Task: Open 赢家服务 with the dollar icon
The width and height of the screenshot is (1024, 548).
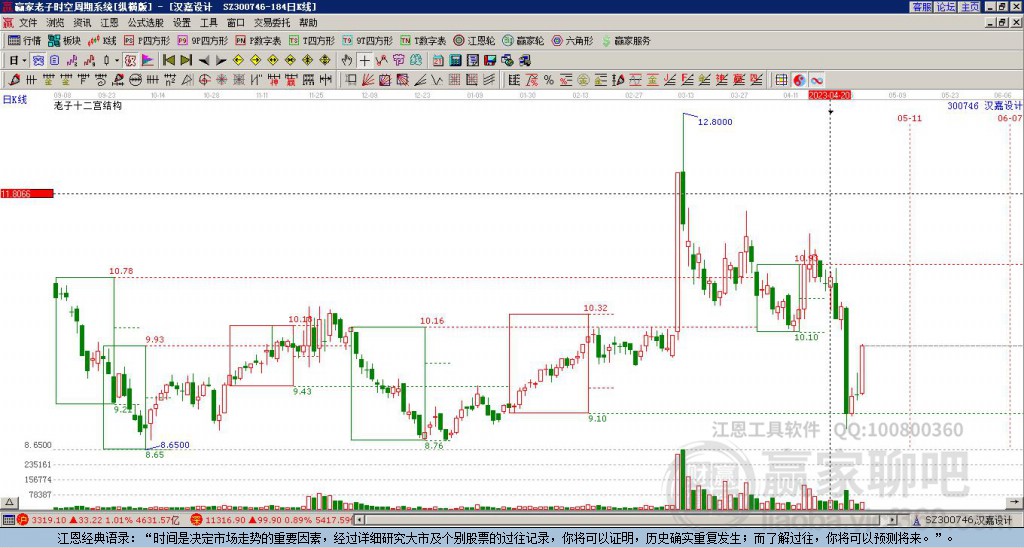Action: (626, 40)
